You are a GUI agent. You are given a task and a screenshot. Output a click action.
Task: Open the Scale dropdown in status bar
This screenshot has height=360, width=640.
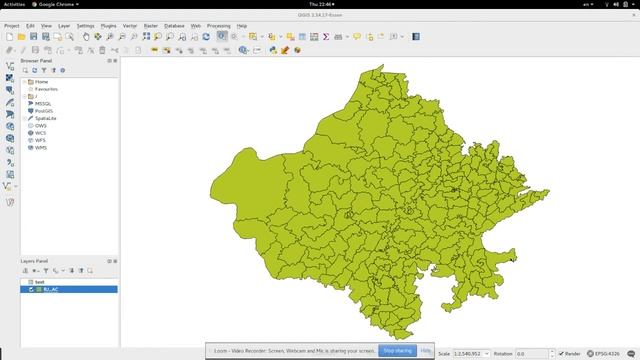(x=487, y=353)
